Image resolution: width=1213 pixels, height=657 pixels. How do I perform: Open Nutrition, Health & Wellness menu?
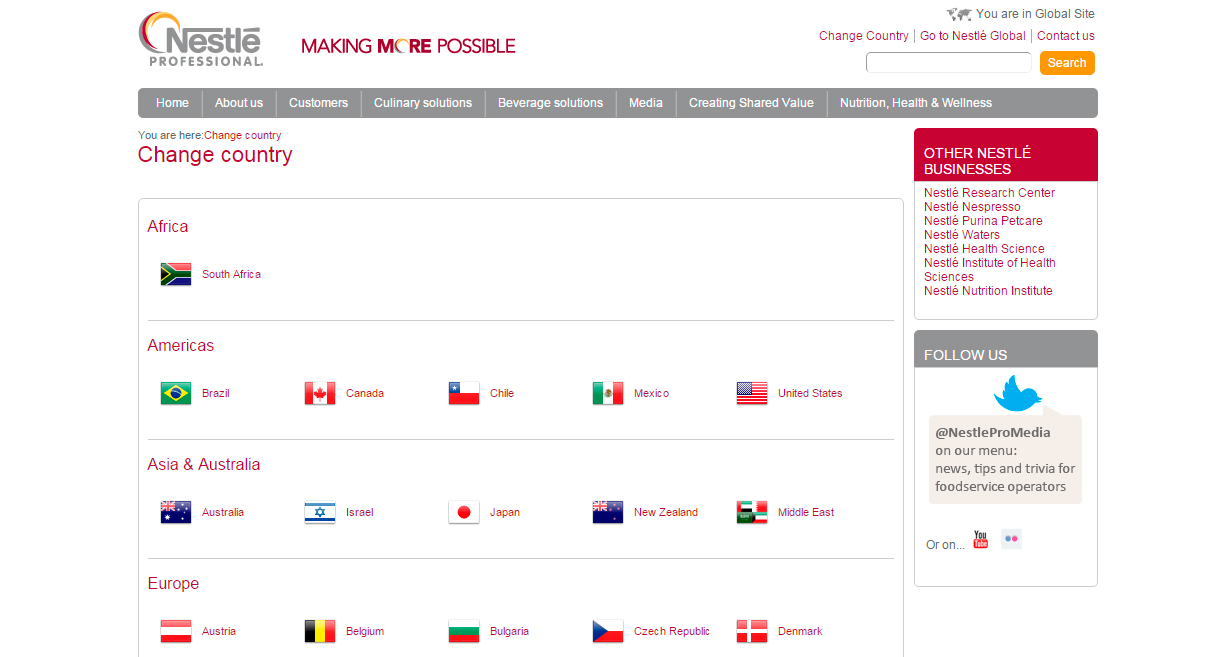pyautogui.click(x=916, y=103)
